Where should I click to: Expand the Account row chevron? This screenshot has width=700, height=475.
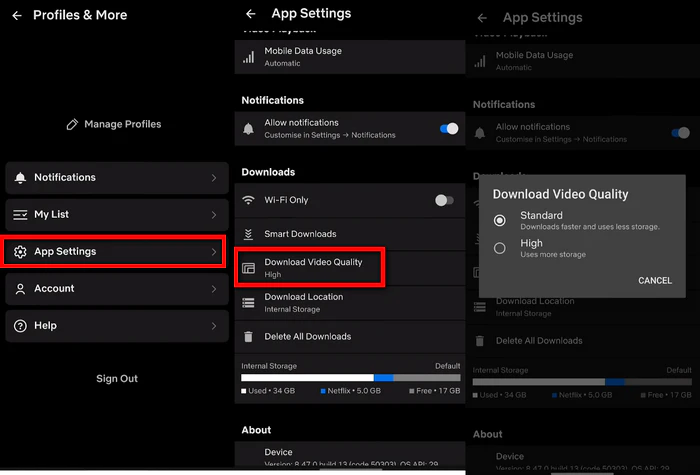click(214, 289)
